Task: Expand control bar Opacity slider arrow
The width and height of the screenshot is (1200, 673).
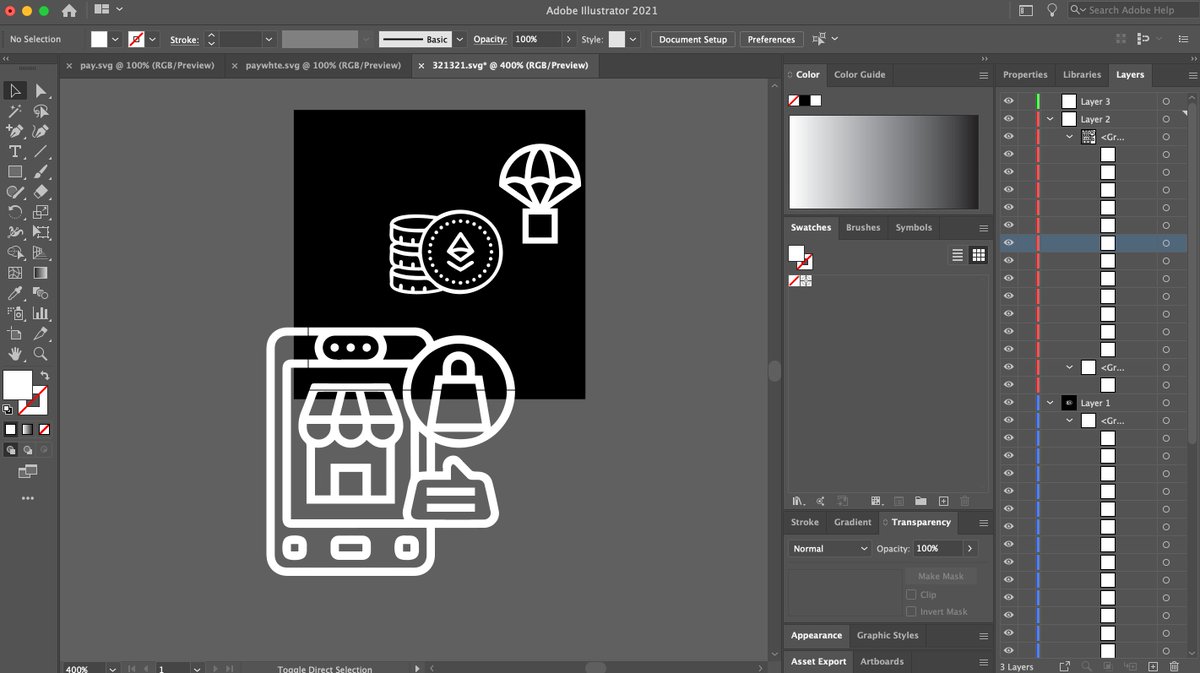Action: (569, 39)
